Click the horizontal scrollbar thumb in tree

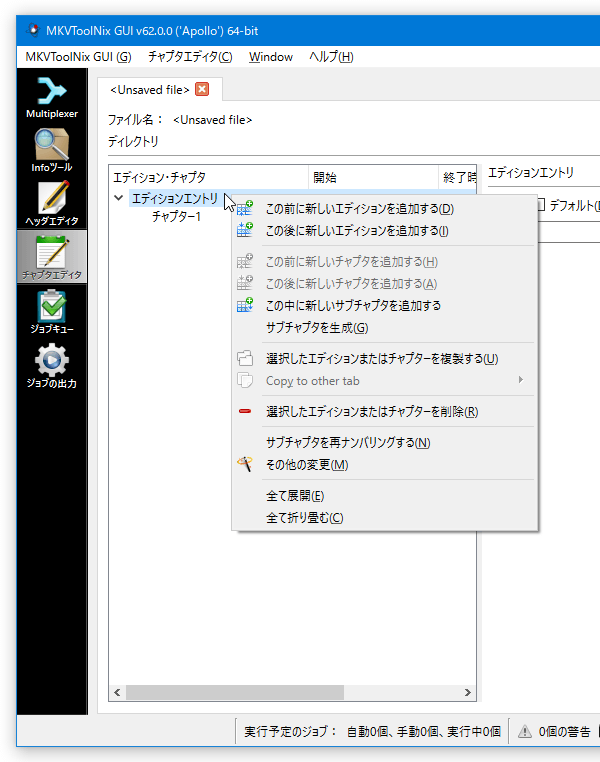tap(235, 692)
